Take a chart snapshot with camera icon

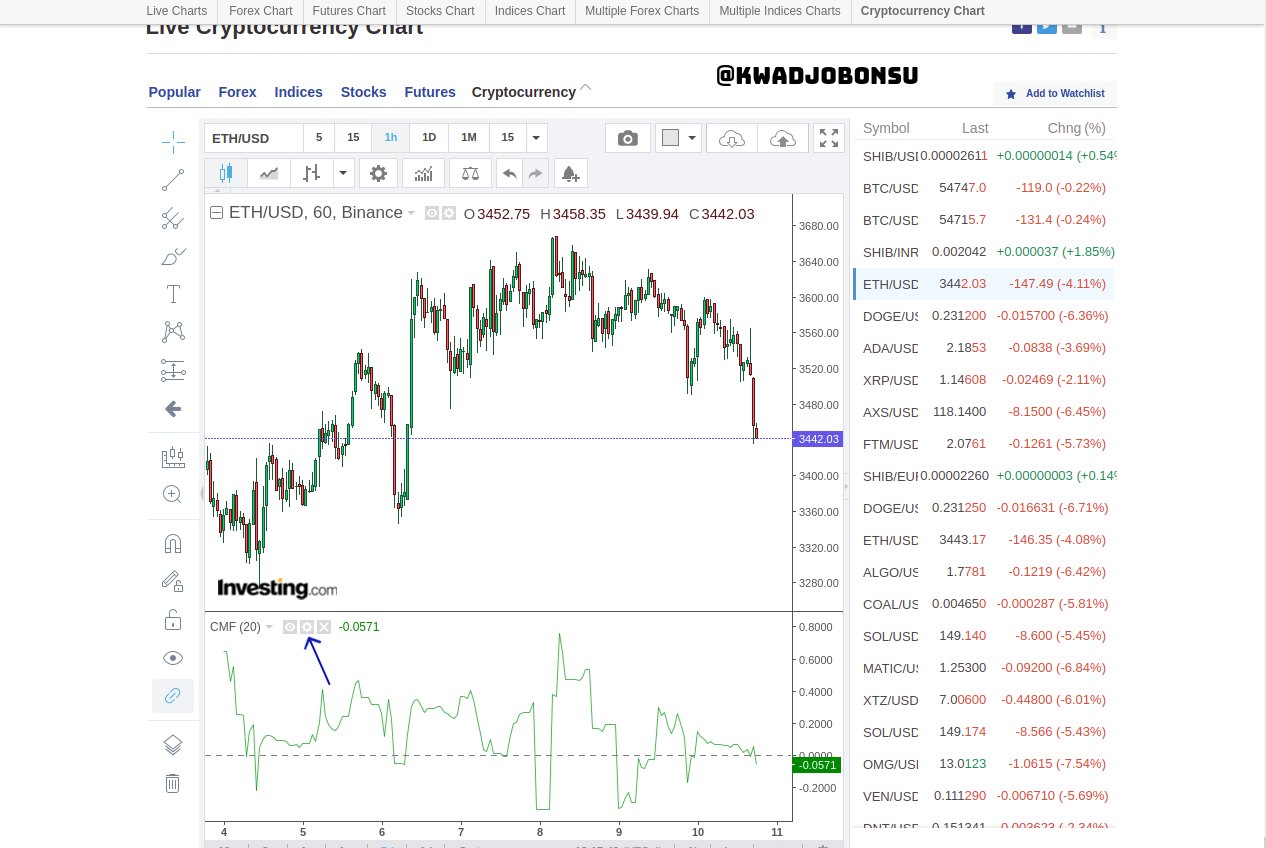click(628, 138)
